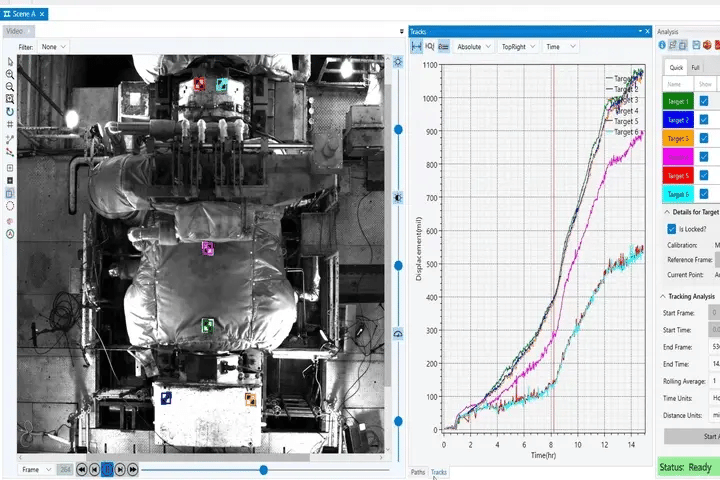Toggle the Target 6 show checkbox
This screenshot has height=480, width=720.
703,194
